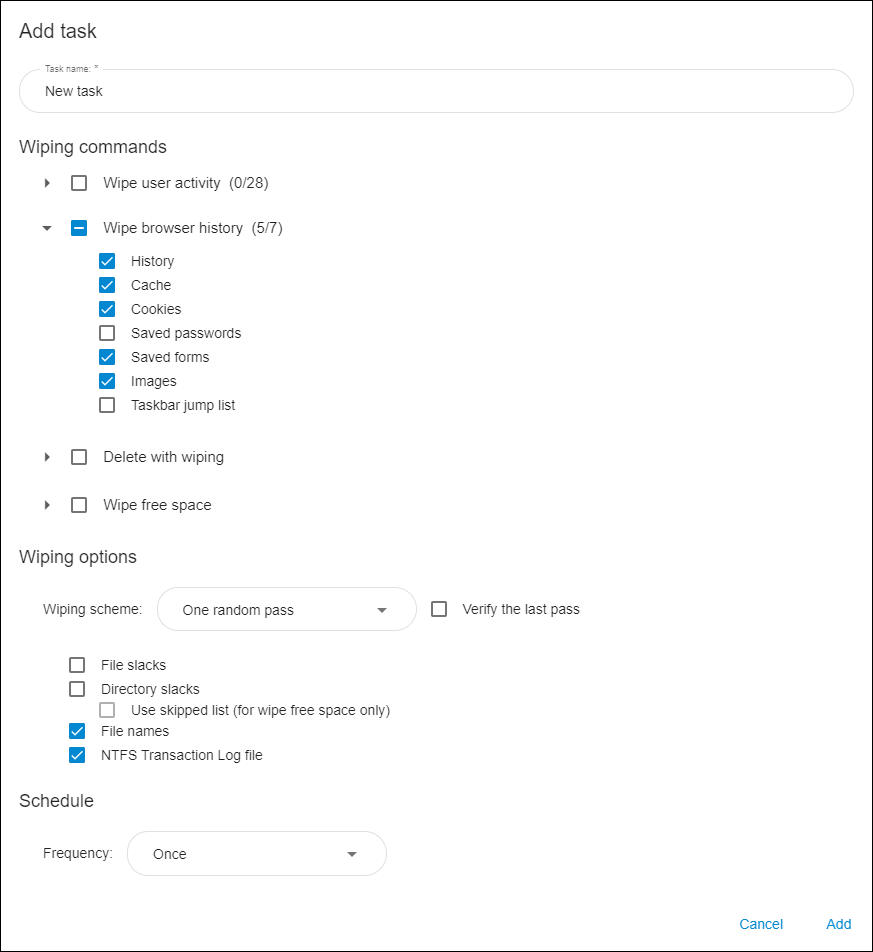This screenshot has width=873, height=952.
Task: Check Verify the last pass
Action: pyautogui.click(x=439, y=609)
